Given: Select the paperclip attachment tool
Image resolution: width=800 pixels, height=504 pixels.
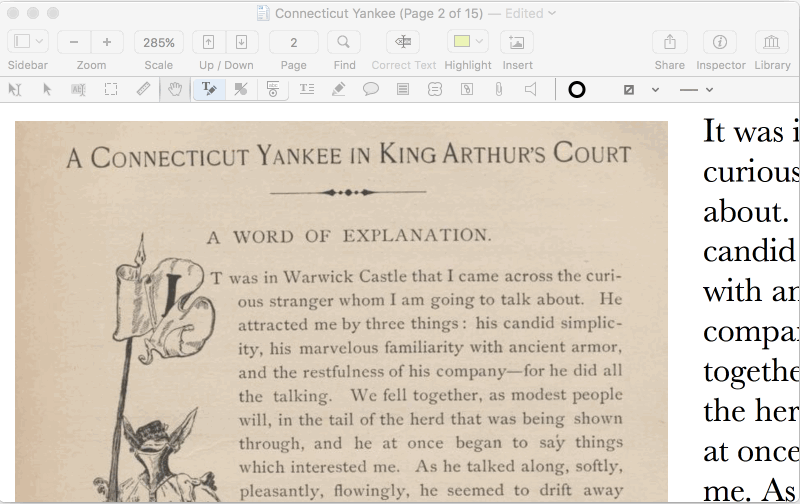Looking at the screenshot, I should click(498, 90).
